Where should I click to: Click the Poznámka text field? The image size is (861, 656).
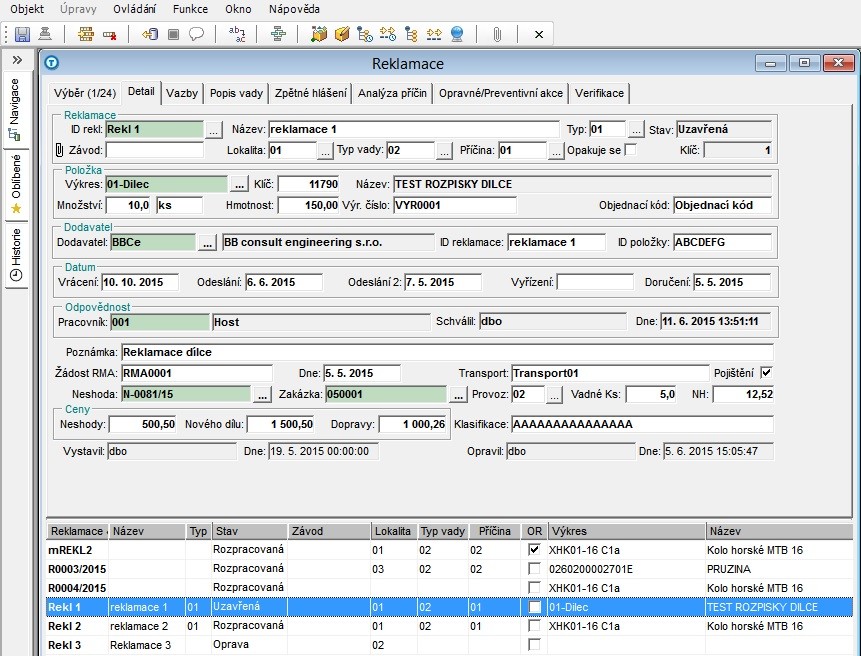point(447,352)
